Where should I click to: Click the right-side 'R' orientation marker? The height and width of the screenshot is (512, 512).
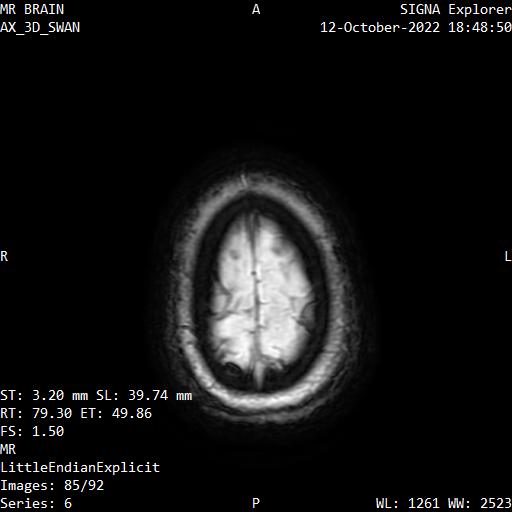(x=4, y=256)
